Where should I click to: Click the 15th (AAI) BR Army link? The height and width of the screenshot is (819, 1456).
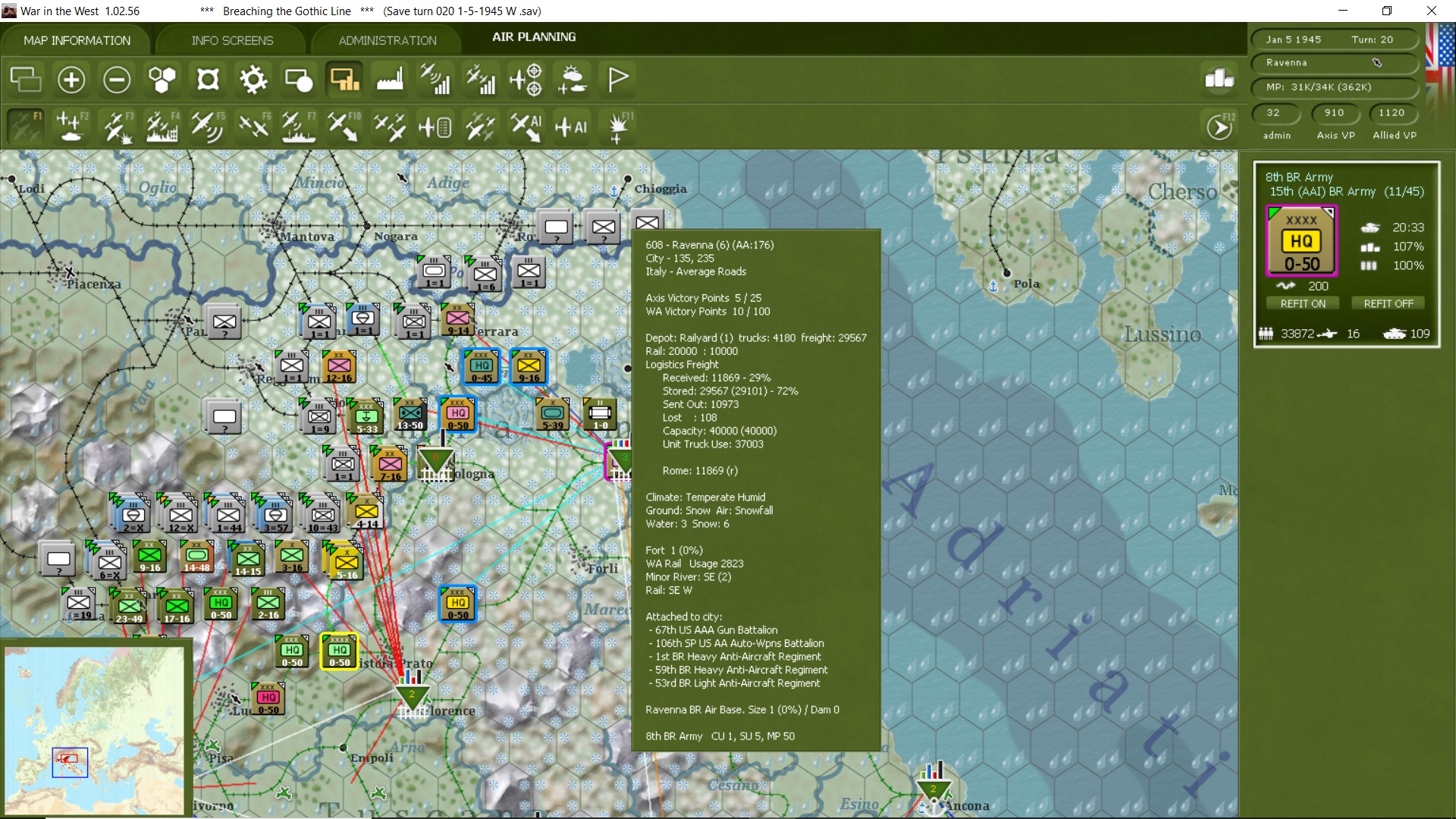click(1323, 192)
